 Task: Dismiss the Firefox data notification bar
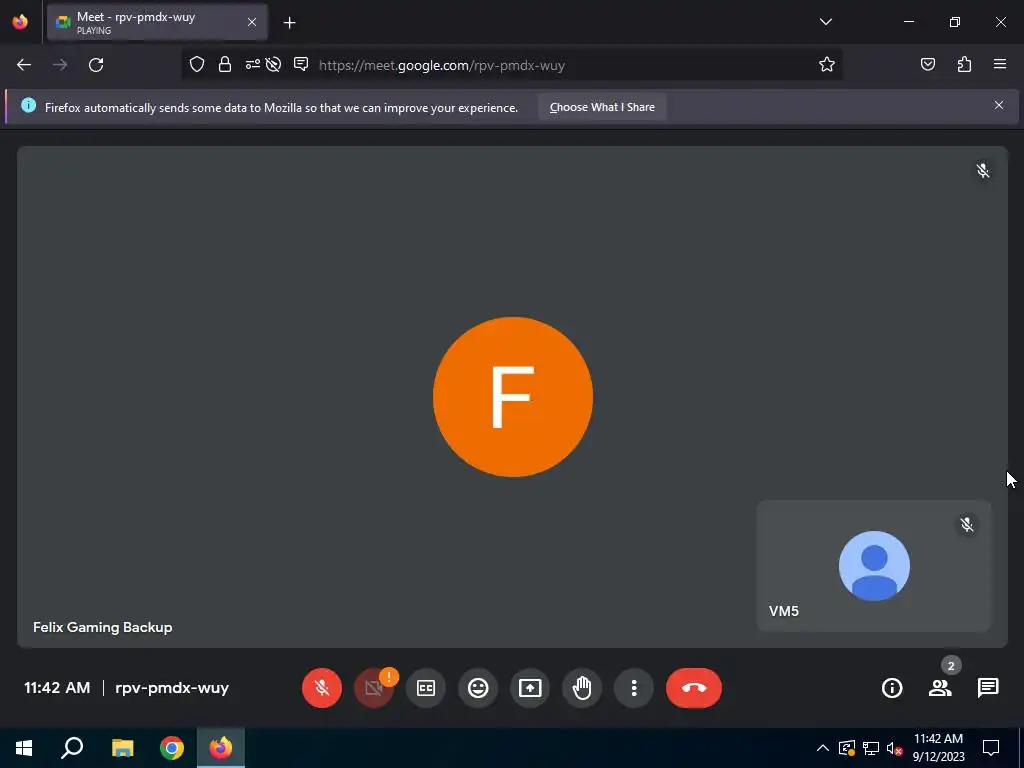pos(999,105)
